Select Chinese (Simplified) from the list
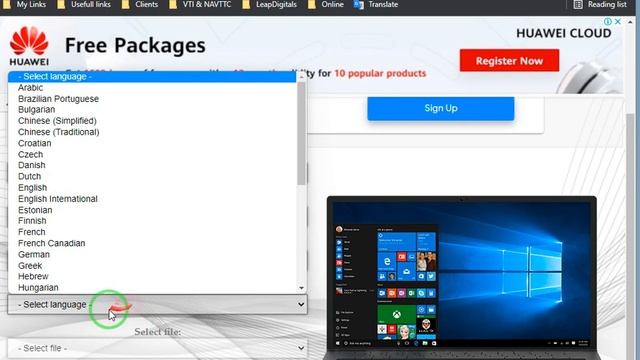This screenshot has height=360, width=640. tap(152, 121)
